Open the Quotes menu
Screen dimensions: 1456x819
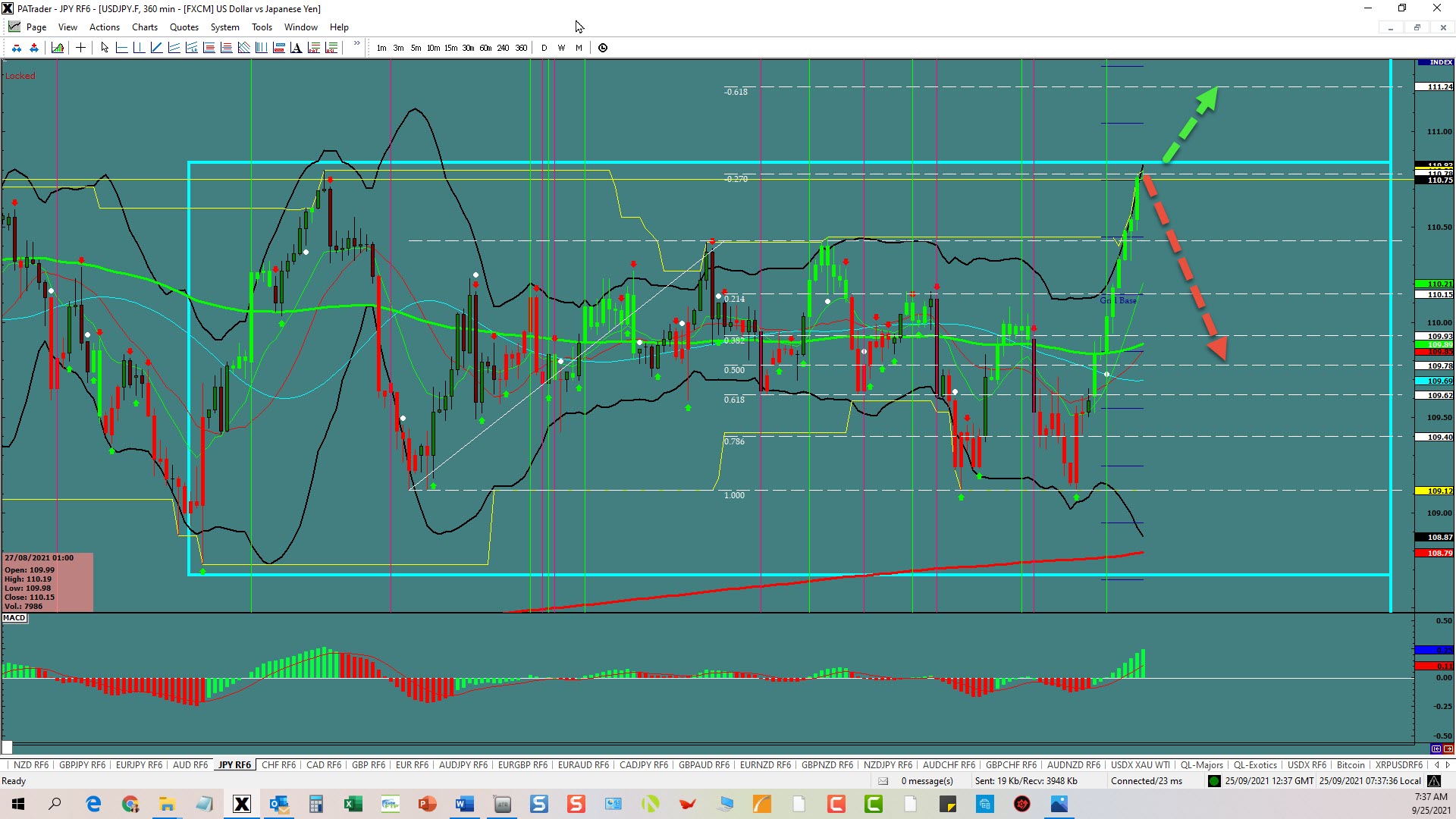pos(184,27)
